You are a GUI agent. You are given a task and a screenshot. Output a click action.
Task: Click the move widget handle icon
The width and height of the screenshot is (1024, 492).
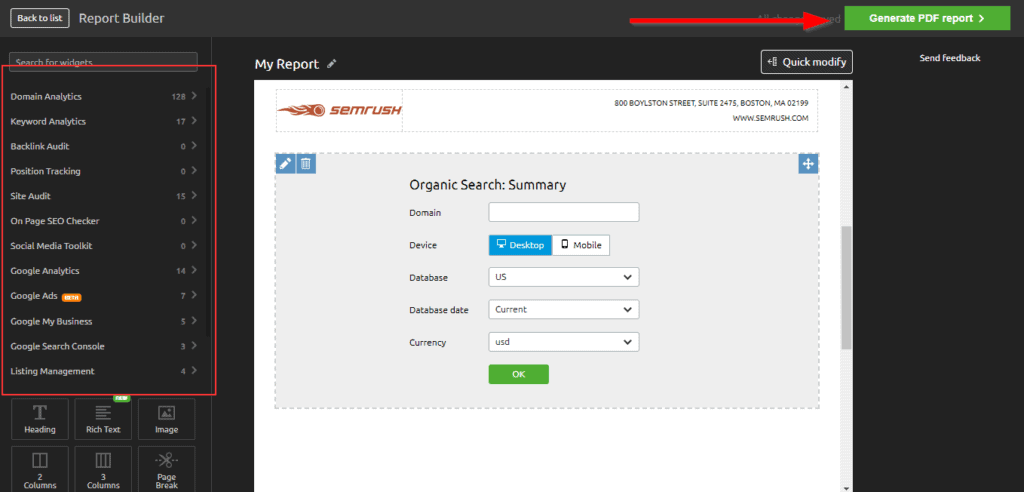pos(808,163)
